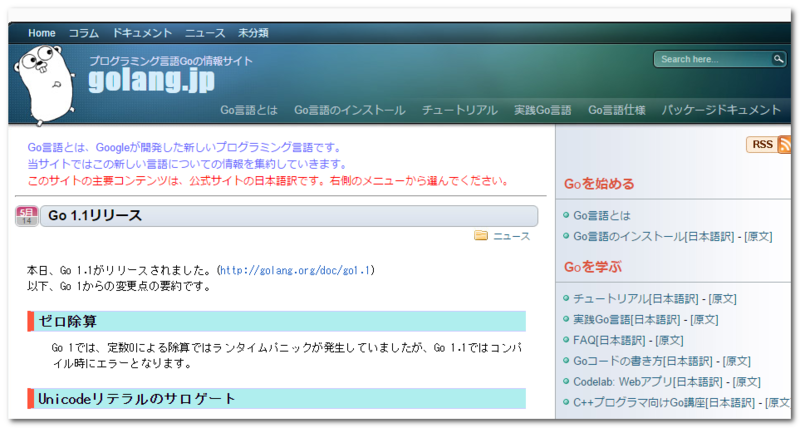Open ニュース in top navigation bar
The width and height of the screenshot is (800, 428).
[x=205, y=33]
